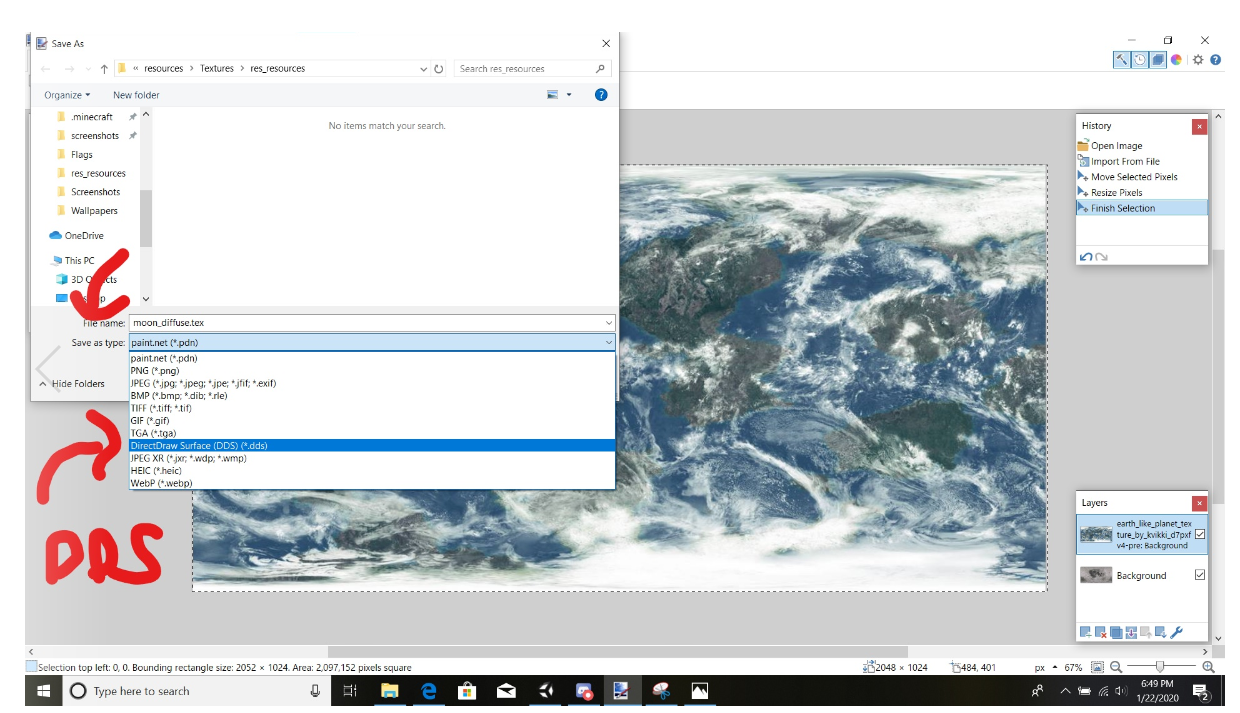This screenshot has width=1240, height=713.
Task: Toggle visibility of Background layer
Action: [1199, 575]
